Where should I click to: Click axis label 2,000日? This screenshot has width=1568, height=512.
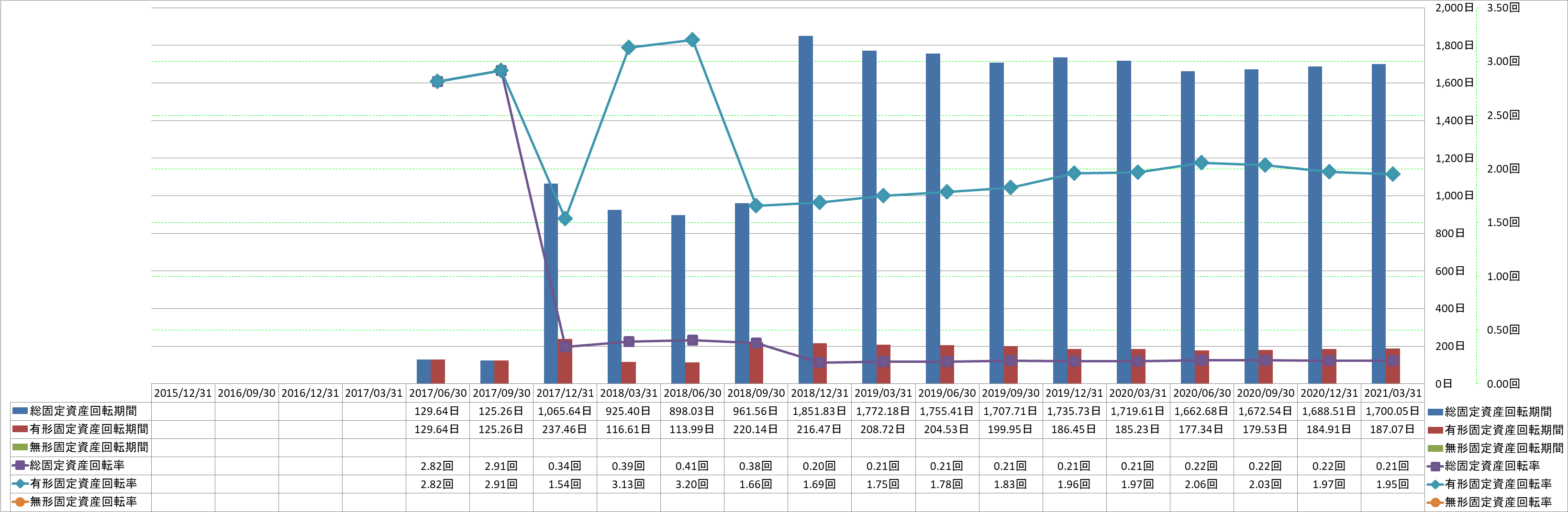pos(1454,8)
